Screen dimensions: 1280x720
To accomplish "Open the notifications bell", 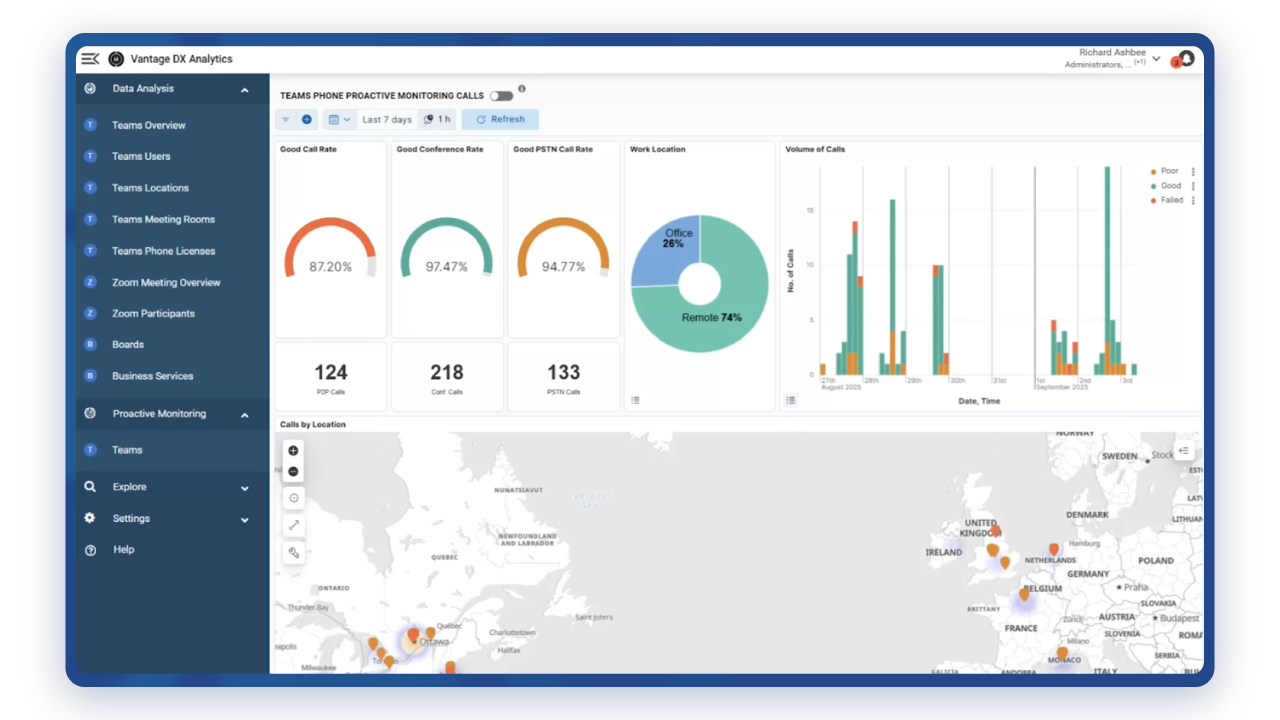I will coord(1186,59).
